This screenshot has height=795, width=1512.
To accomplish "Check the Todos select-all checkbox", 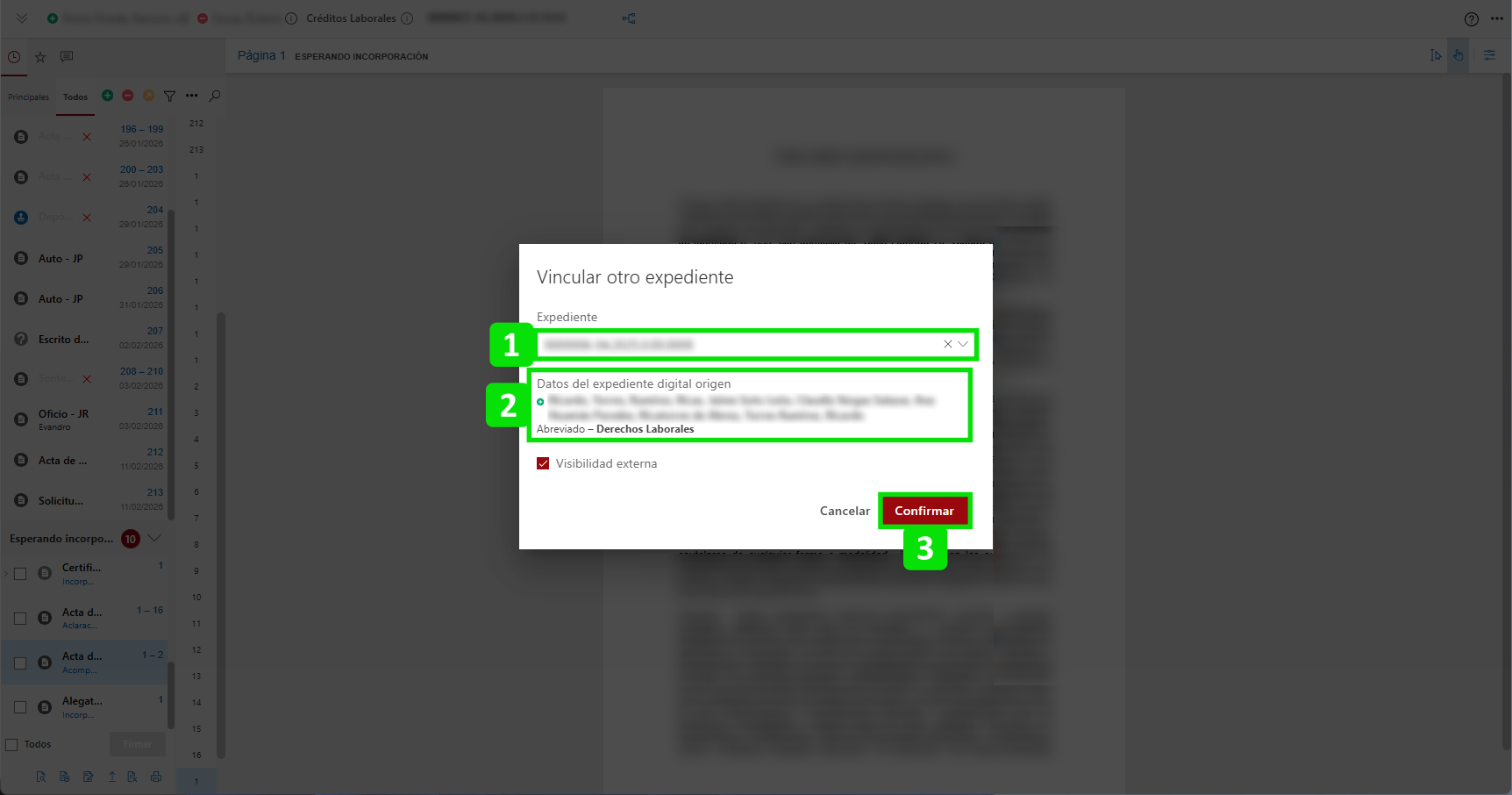I will pos(12,744).
